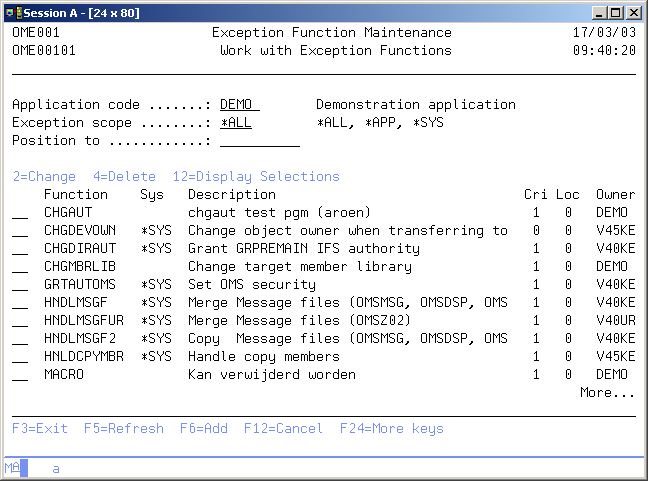The image size is (648, 481).
Task: Select the option field beside CHGAUT
Action: click(20, 213)
